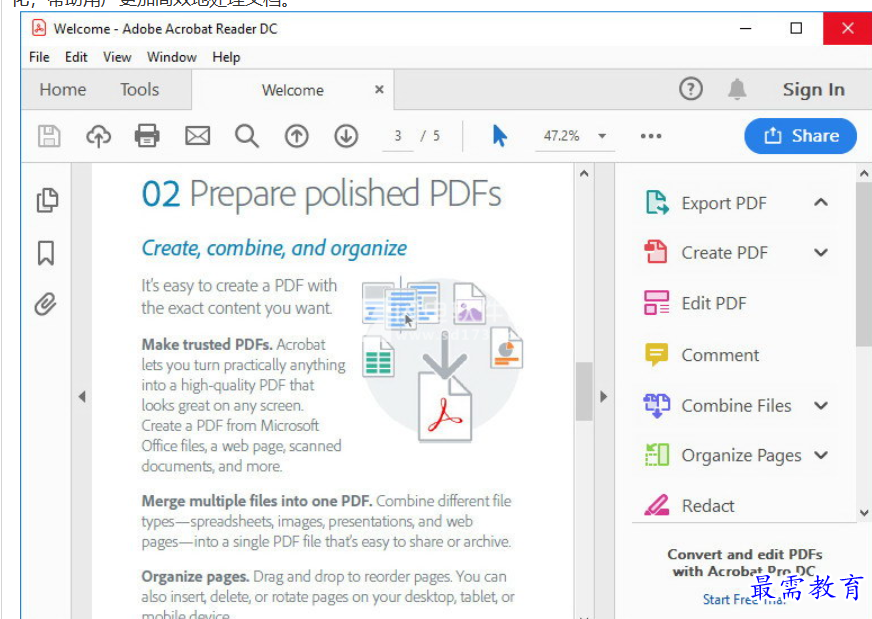Expand the Create PDF section chevron
The width and height of the screenshot is (872, 619).
tap(821, 252)
